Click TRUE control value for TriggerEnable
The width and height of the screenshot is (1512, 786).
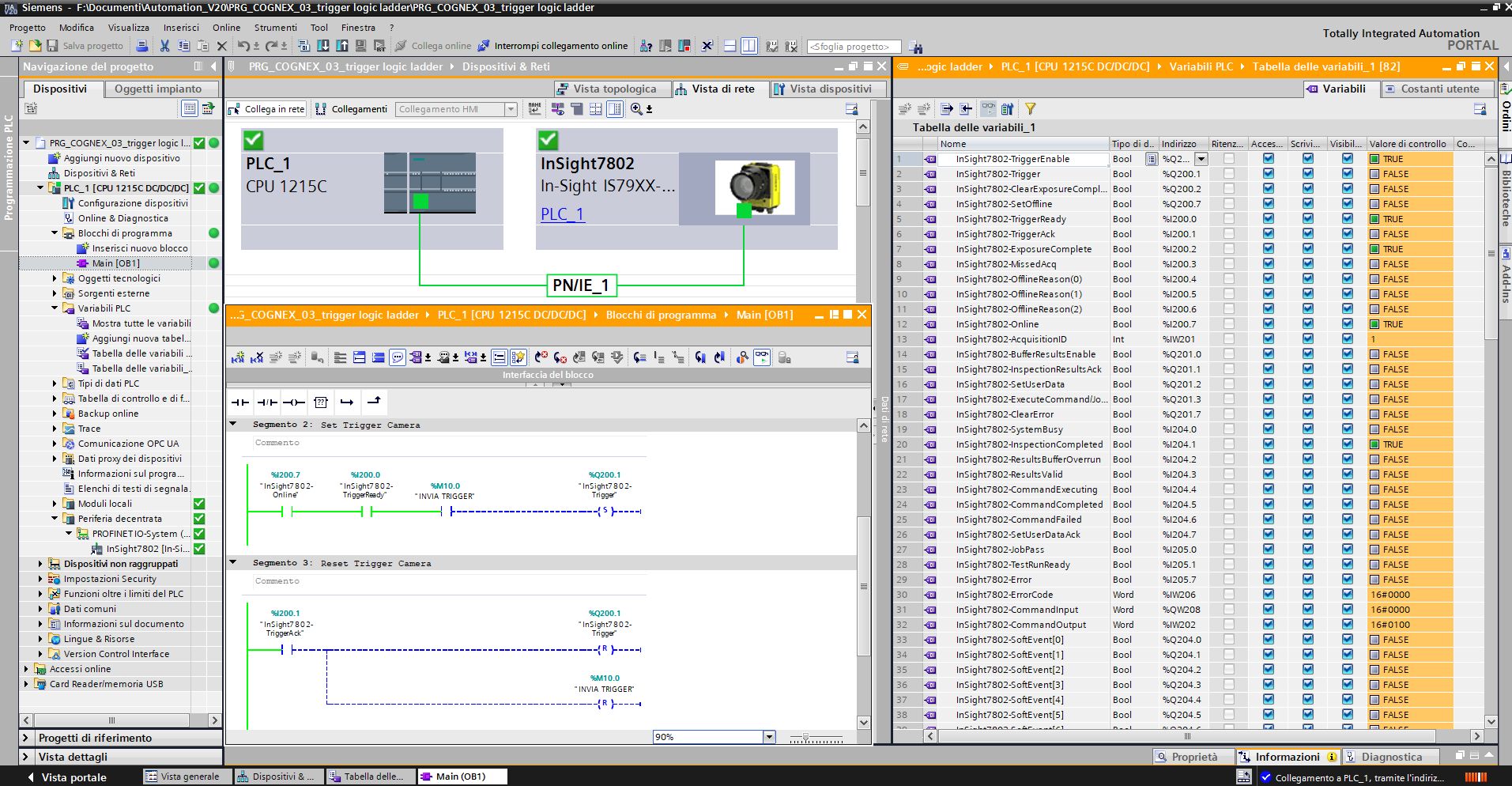(x=1410, y=159)
